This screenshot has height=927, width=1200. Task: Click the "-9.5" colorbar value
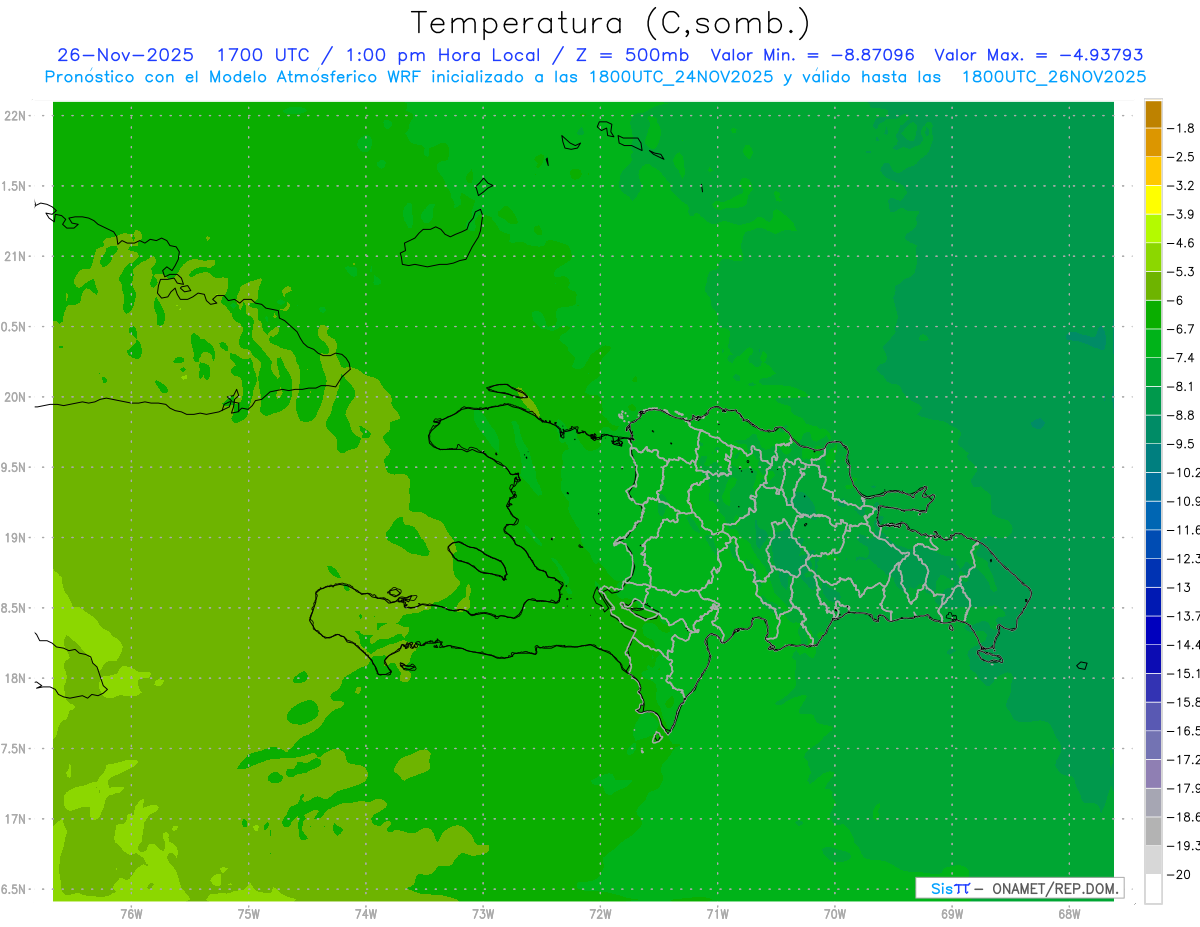1181,443
